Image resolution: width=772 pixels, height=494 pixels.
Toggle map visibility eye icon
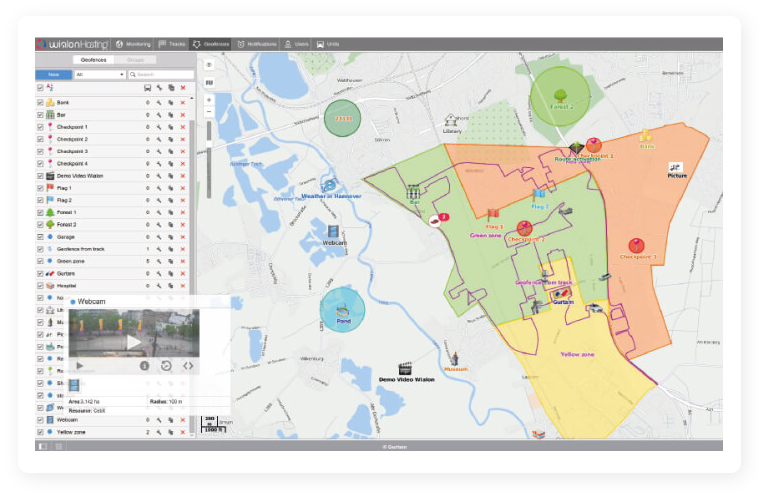(209, 65)
